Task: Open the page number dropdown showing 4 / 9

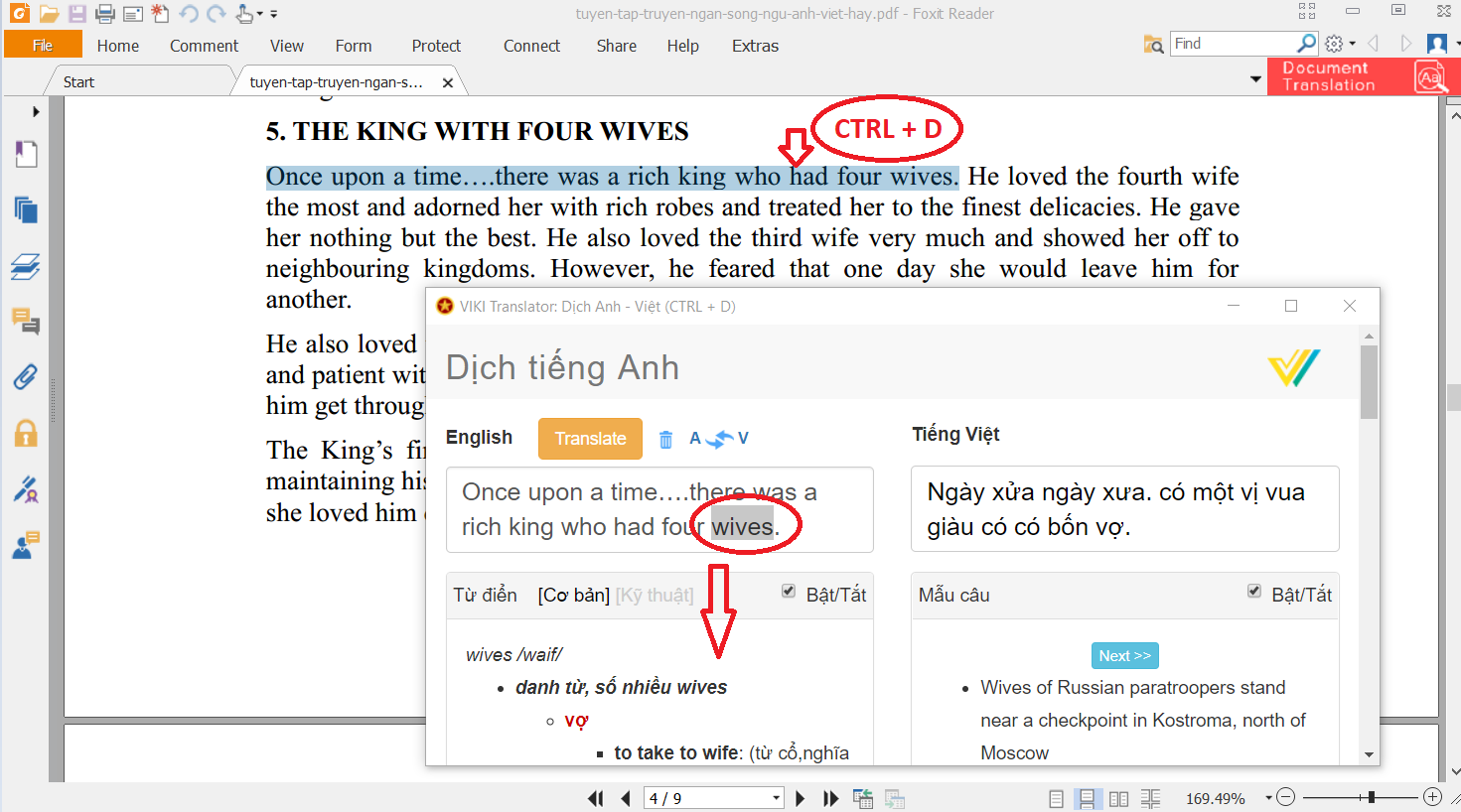Action: pyautogui.click(x=774, y=797)
